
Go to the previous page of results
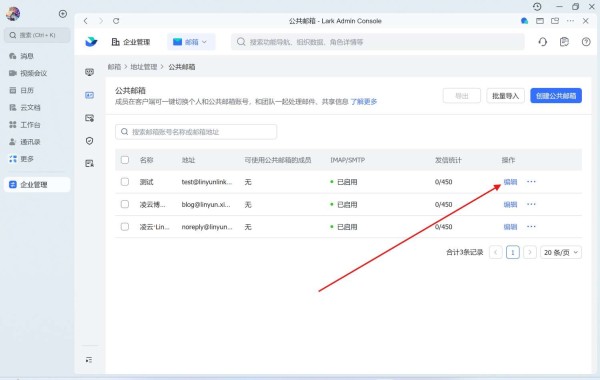496,252
